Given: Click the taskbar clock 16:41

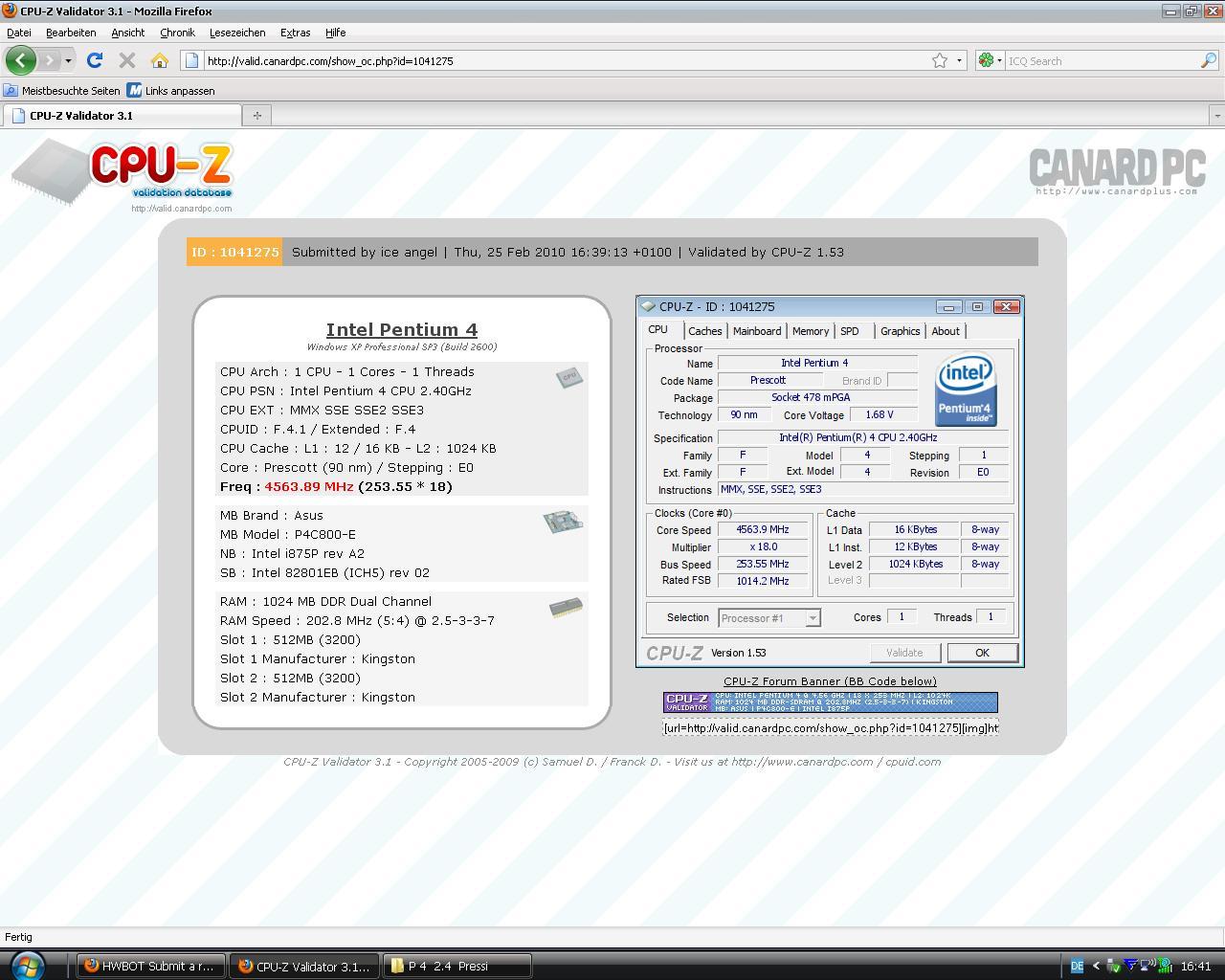Looking at the screenshot, I should click(x=1196, y=966).
